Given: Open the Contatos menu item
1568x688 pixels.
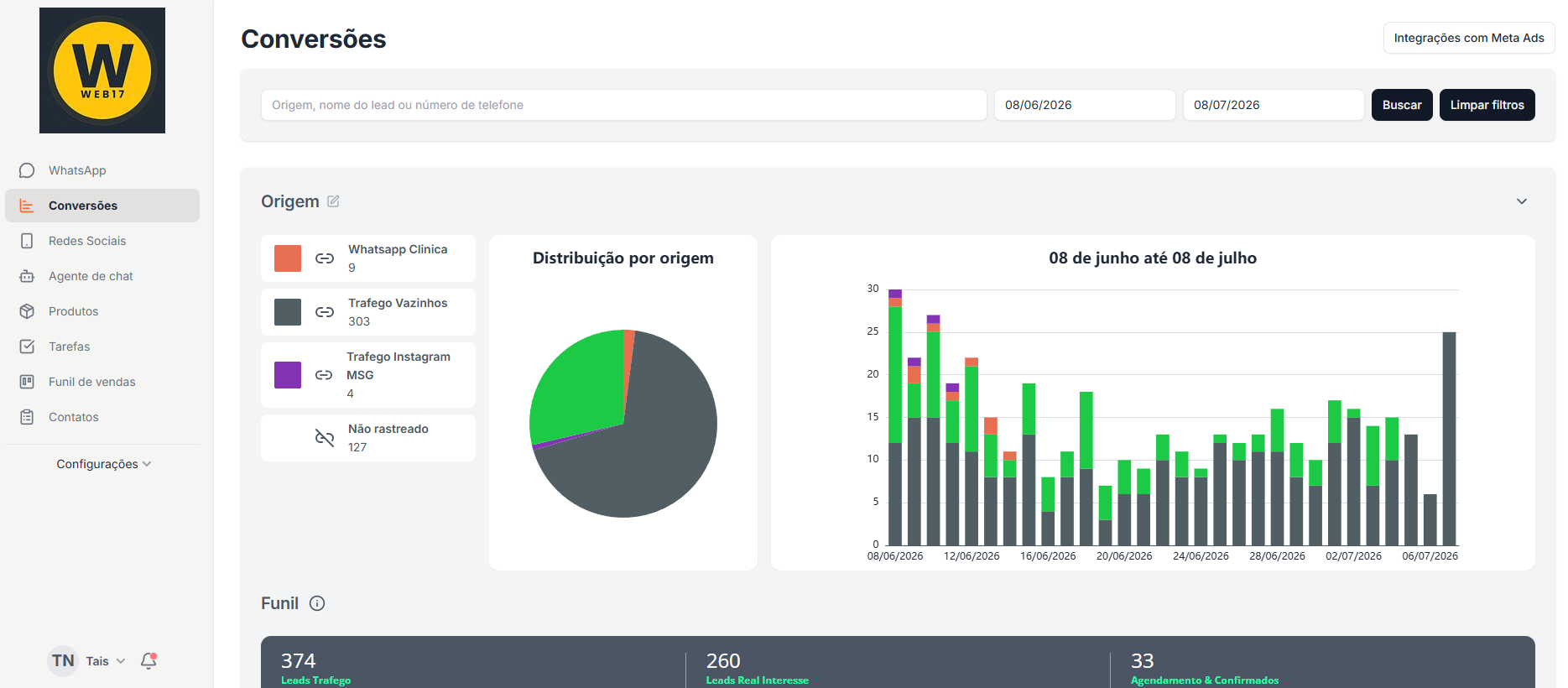Looking at the screenshot, I should click(x=102, y=417).
